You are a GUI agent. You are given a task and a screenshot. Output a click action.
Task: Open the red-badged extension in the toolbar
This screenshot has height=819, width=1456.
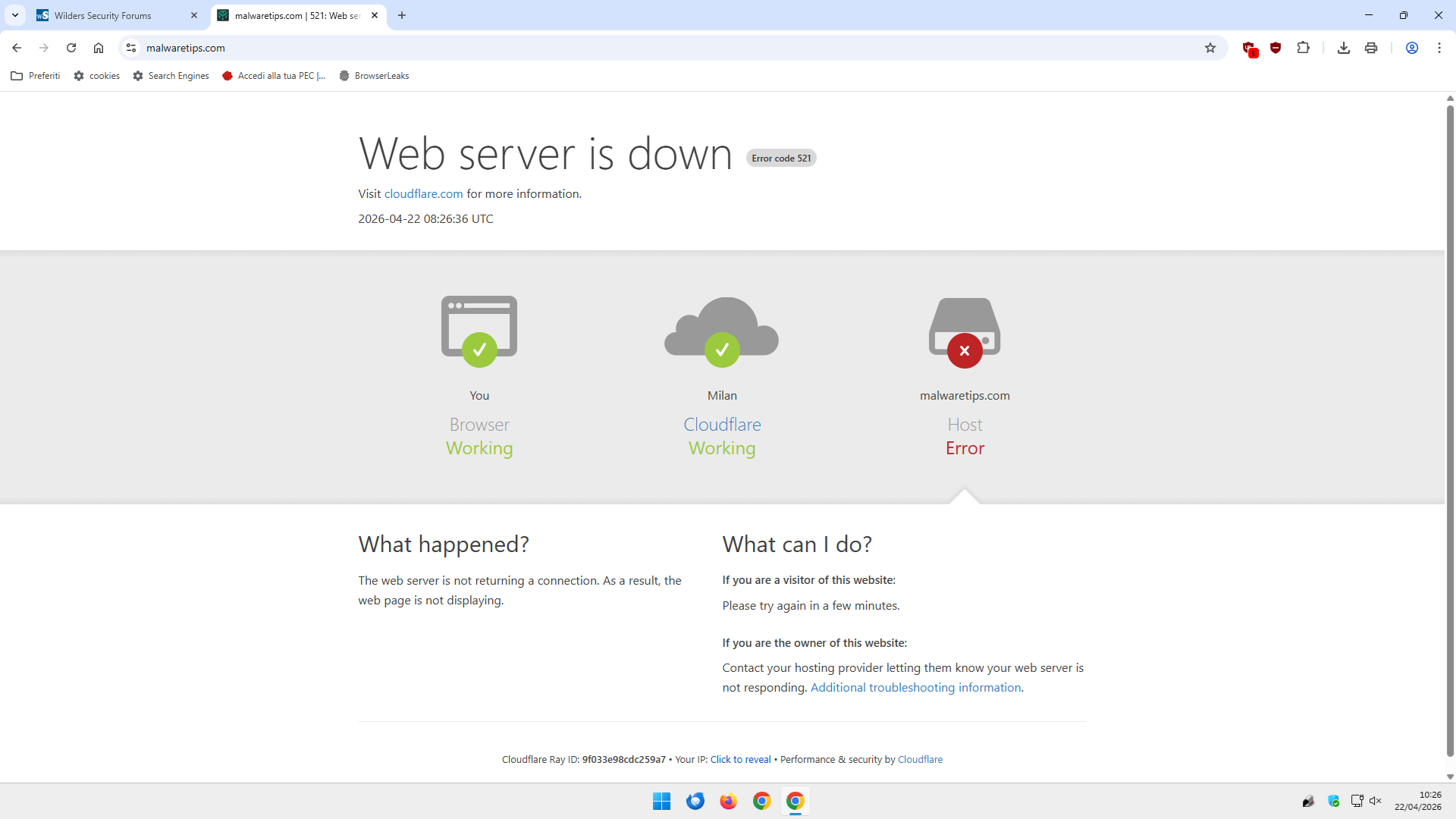pyautogui.click(x=1250, y=49)
